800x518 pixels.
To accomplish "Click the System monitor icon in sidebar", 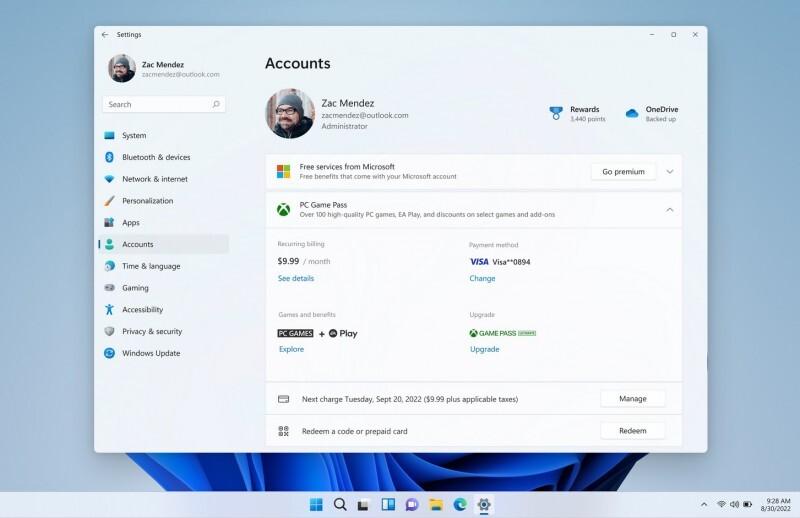I will 109,135.
